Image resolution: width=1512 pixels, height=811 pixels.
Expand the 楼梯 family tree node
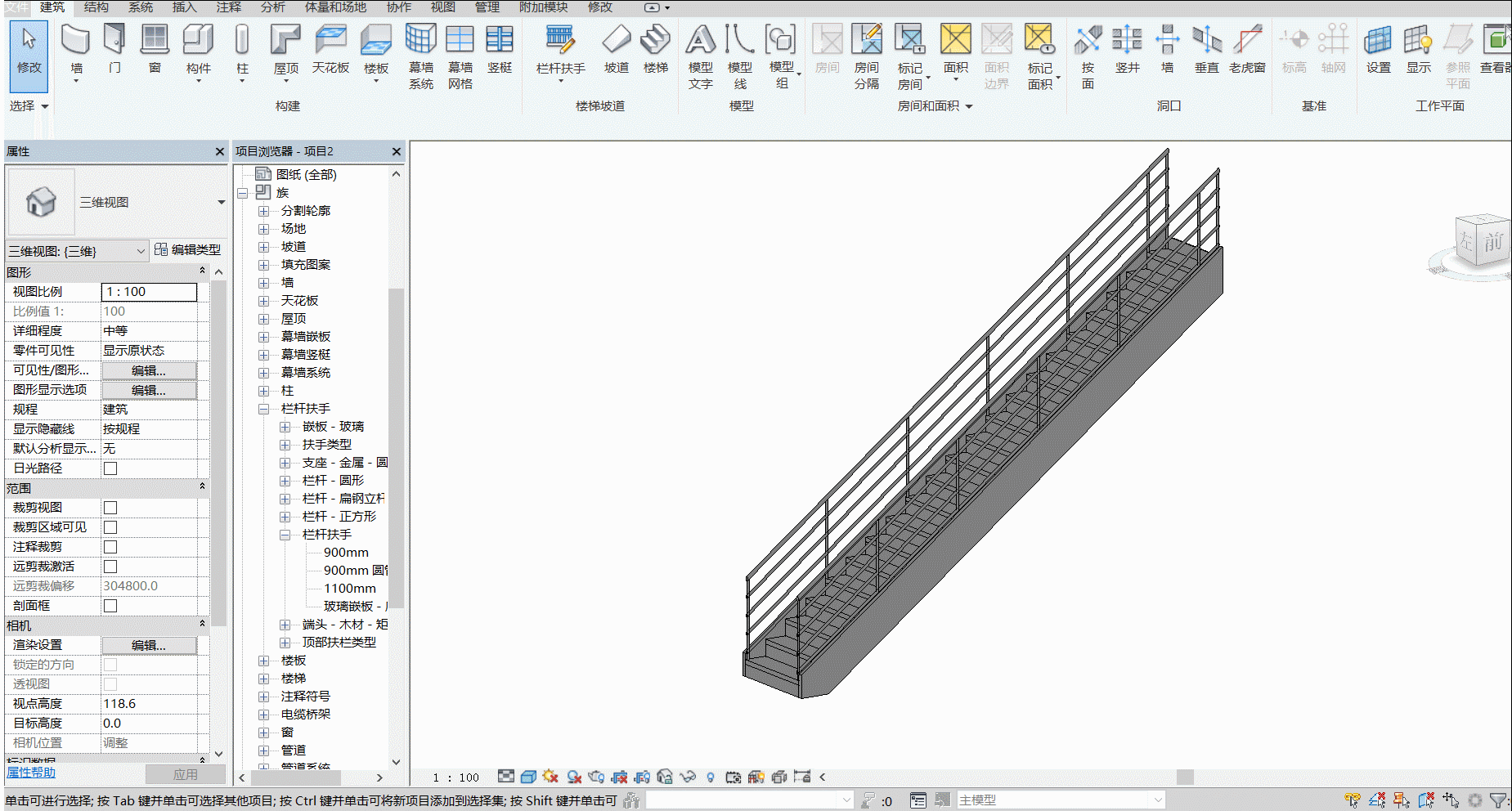[x=264, y=679]
